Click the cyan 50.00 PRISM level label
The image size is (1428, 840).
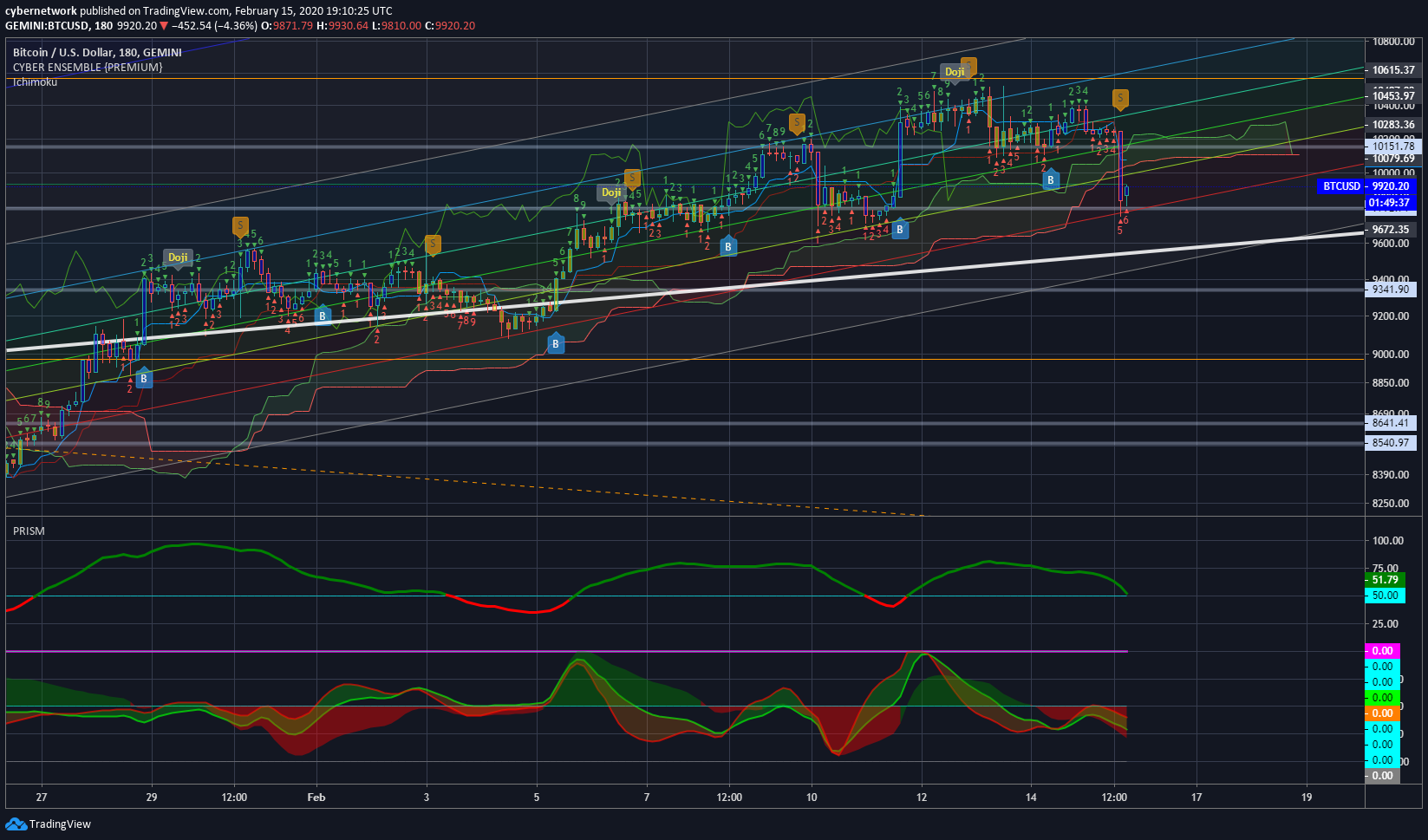(x=1385, y=596)
